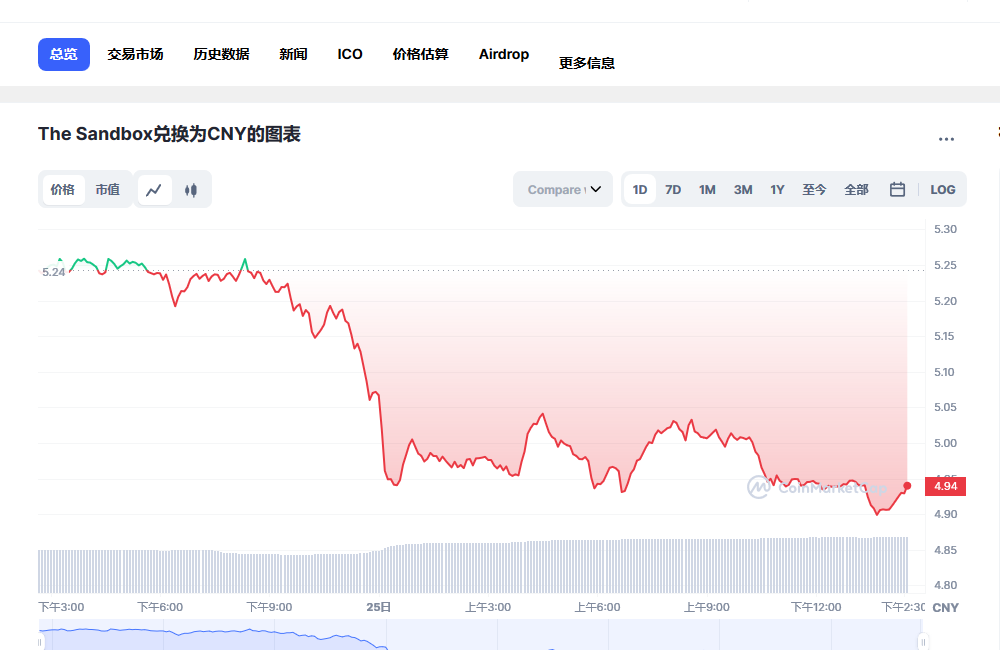Set chart range to 1Y
The image size is (1000, 650).
[777, 189]
